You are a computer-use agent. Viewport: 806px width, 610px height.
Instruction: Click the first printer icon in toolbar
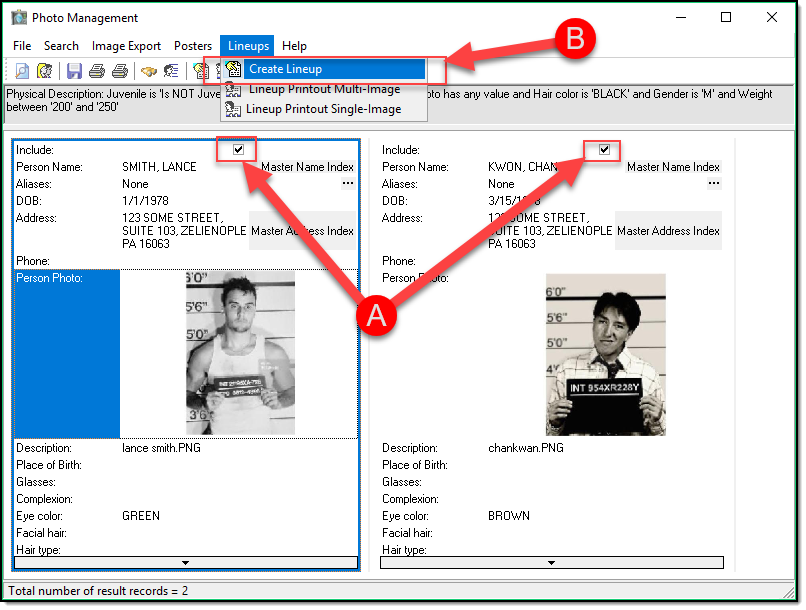[97, 71]
